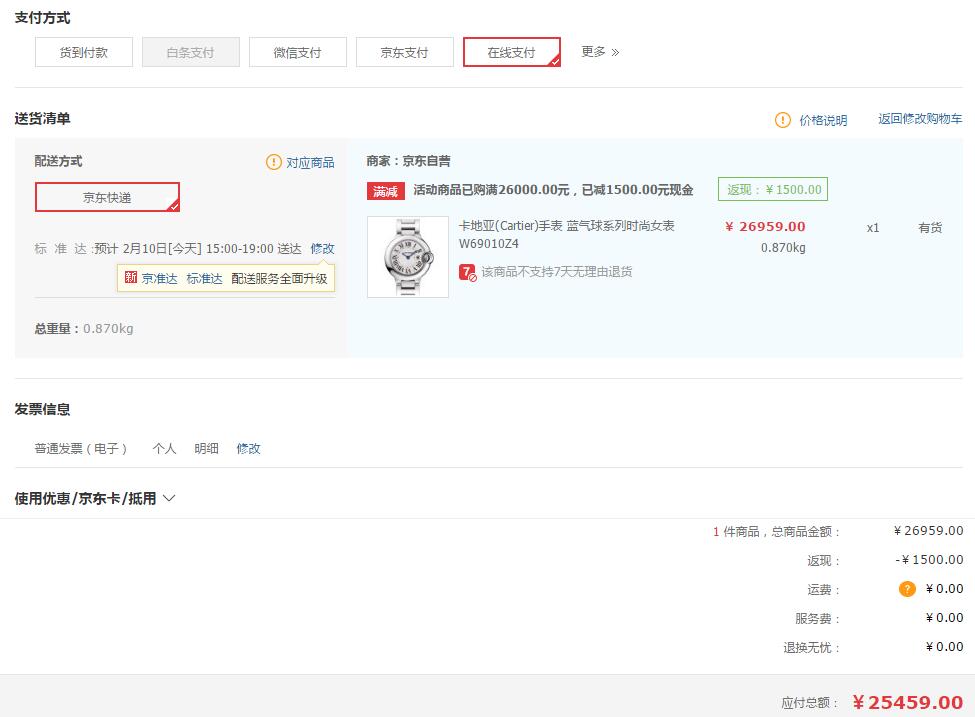
Task: Click the 应付总额 ¥25459.00 amount
Action: pyautogui.click(x=908, y=703)
